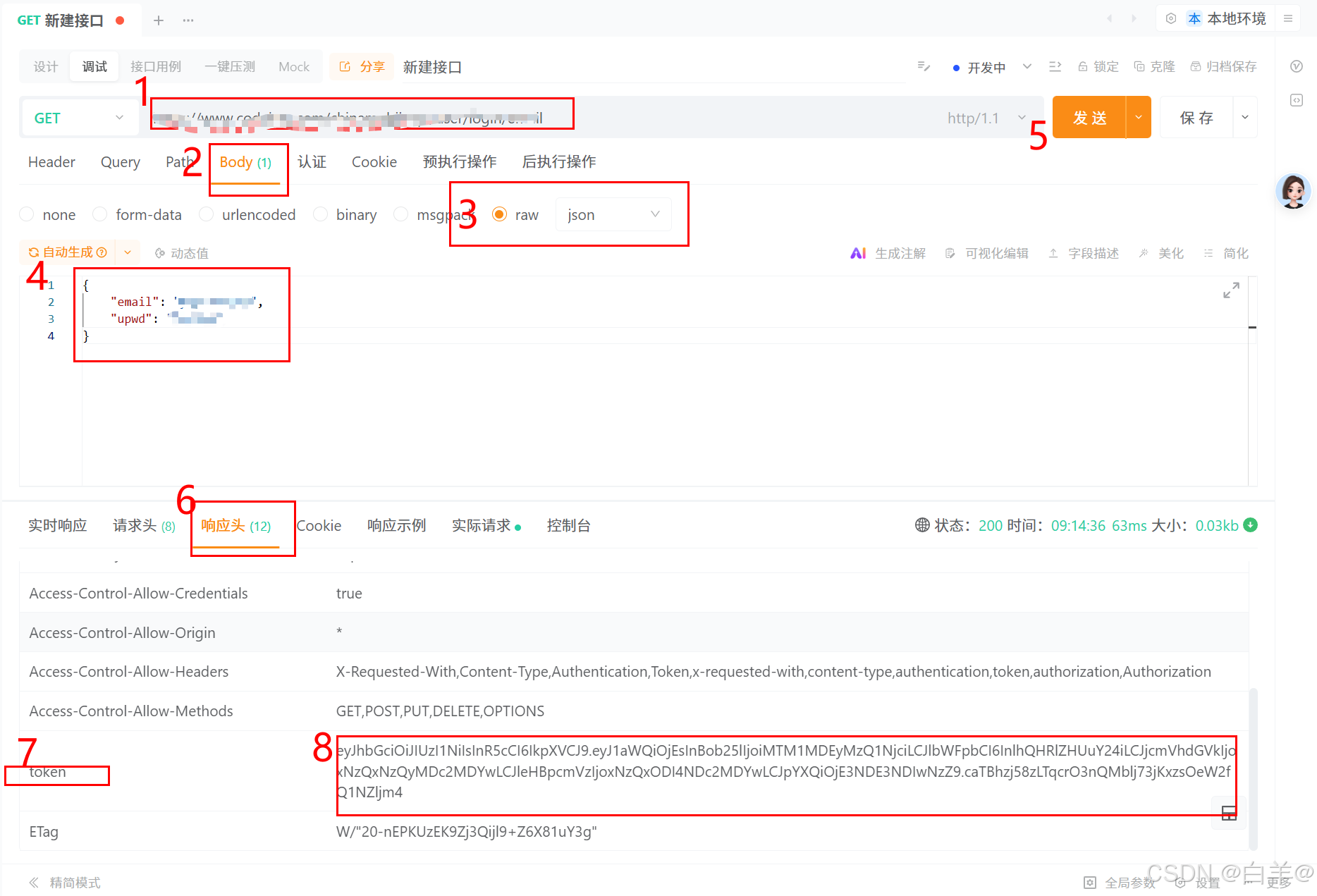This screenshot has height=896, width=1317.
Task: Open the 可视化编辑 editor icon
Action: 950,252
